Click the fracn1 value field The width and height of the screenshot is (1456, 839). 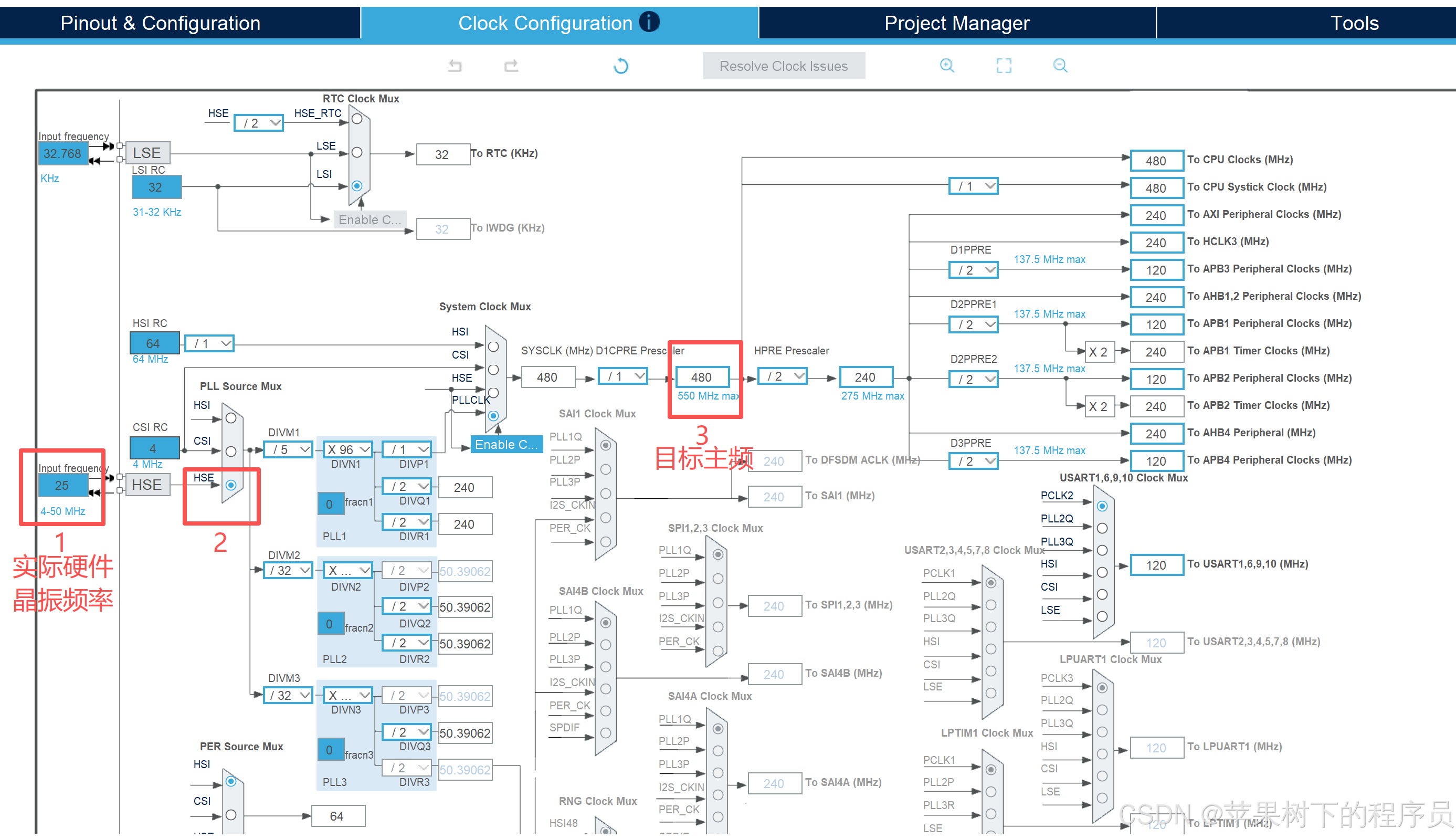(x=330, y=504)
